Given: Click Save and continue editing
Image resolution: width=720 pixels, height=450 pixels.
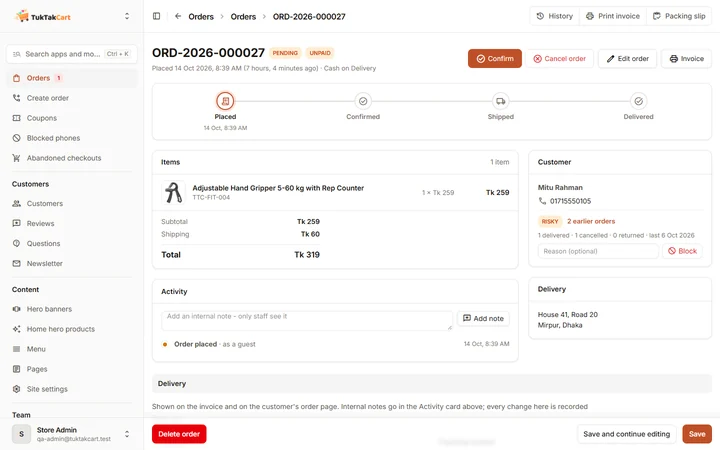Looking at the screenshot, I should click(626, 434).
